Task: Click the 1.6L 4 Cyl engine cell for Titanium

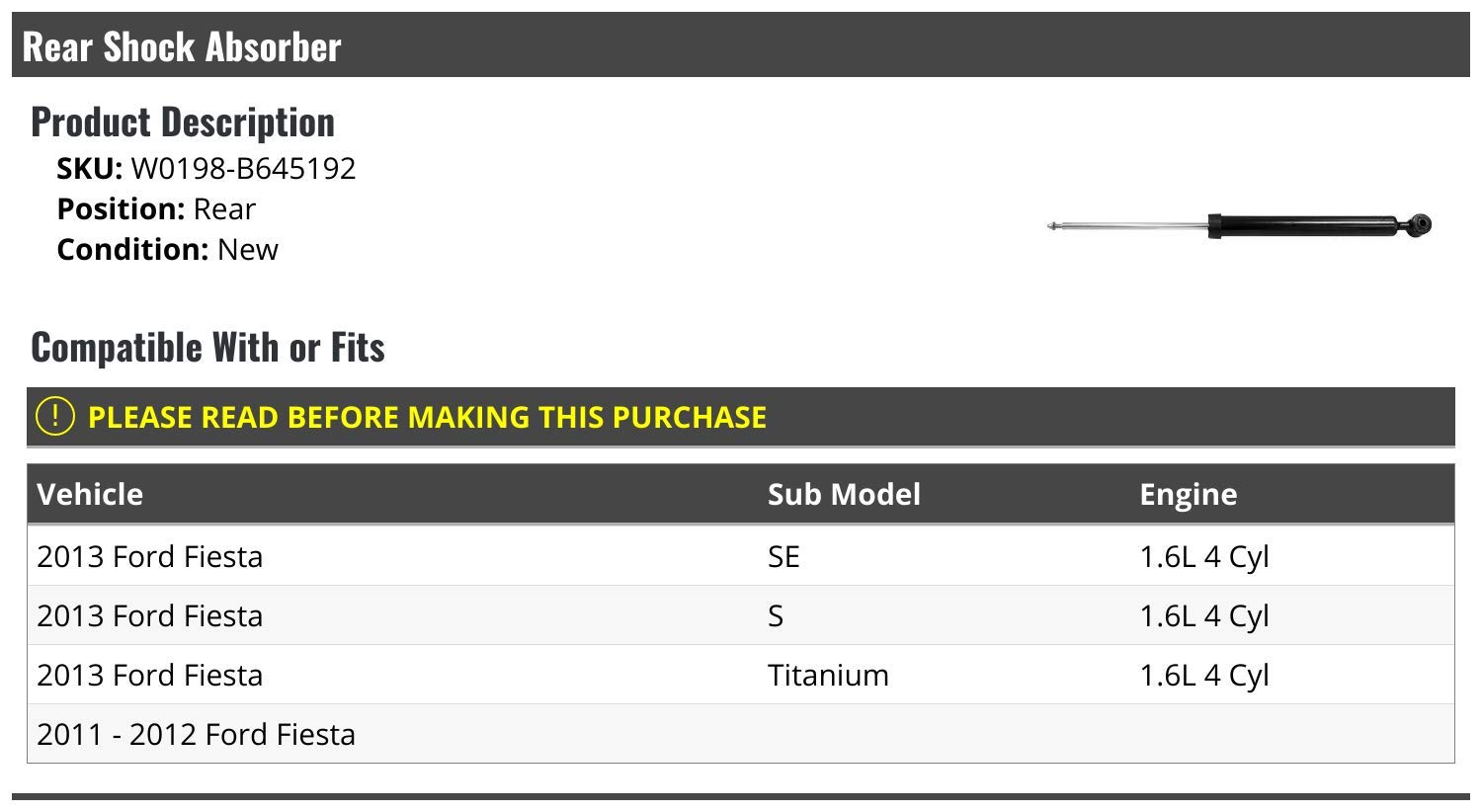Action: click(x=1203, y=675)
